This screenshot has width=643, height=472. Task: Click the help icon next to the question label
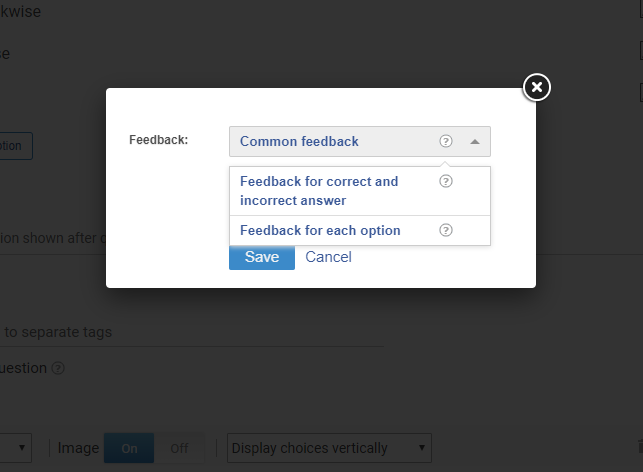coord(58,368)
